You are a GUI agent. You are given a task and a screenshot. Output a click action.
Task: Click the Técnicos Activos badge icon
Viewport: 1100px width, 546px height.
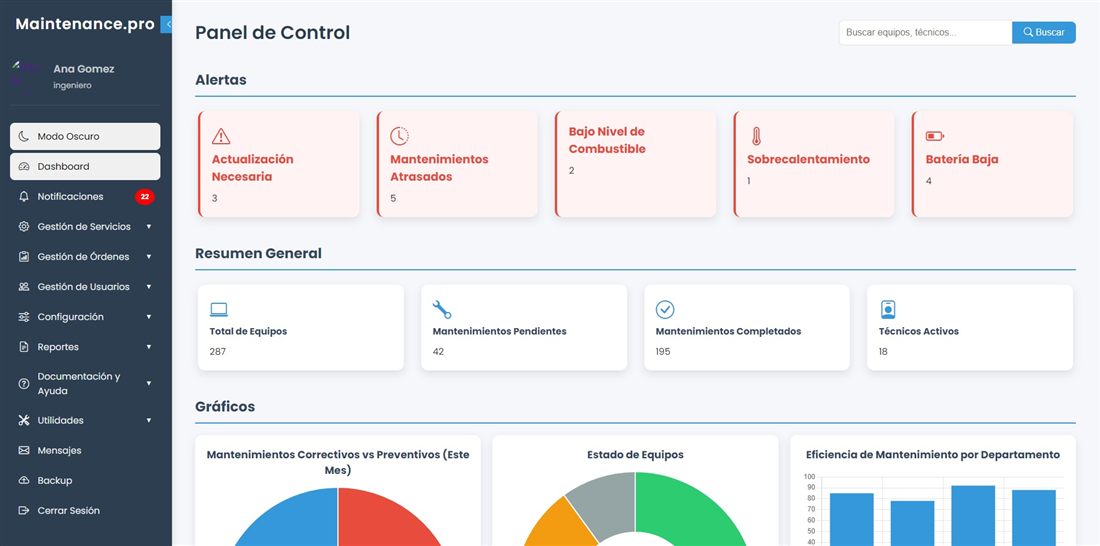coord(888,309)
